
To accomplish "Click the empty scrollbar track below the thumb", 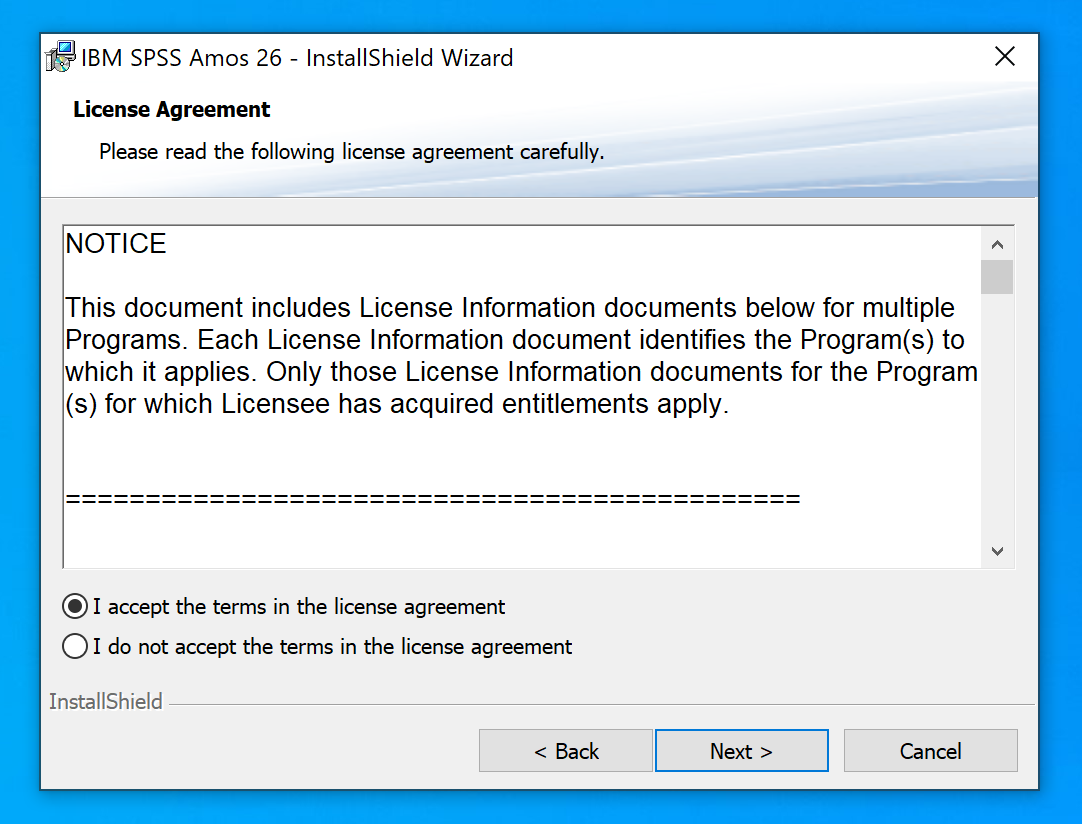I will [997, 420].
